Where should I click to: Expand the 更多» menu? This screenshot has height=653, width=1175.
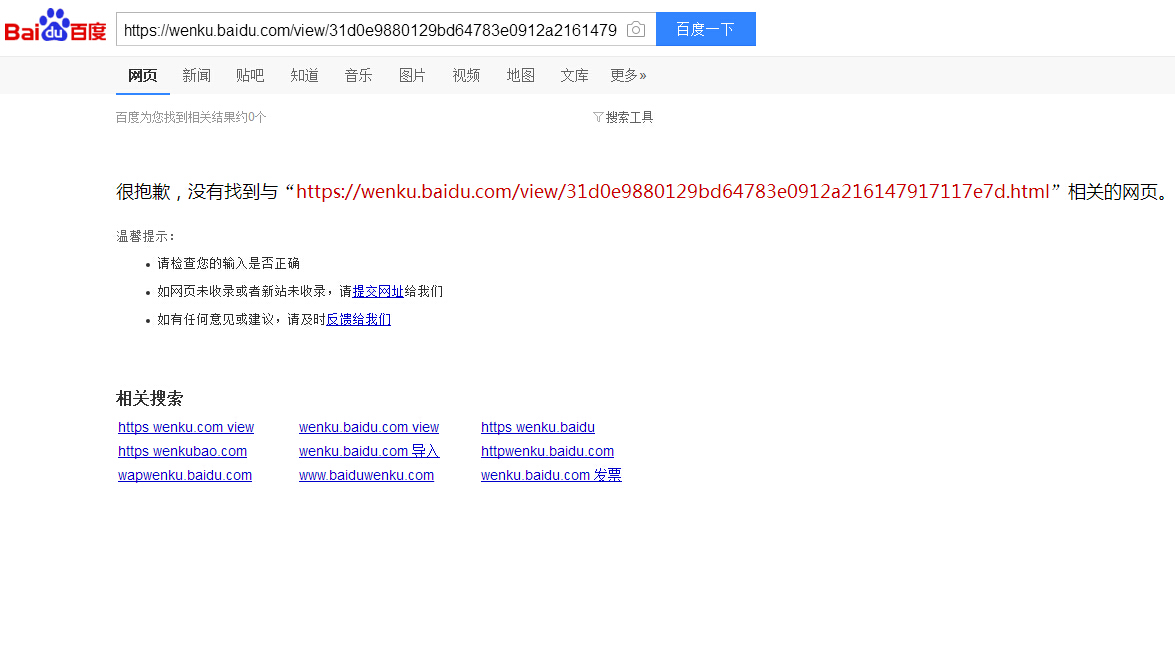tap(628, 76)
